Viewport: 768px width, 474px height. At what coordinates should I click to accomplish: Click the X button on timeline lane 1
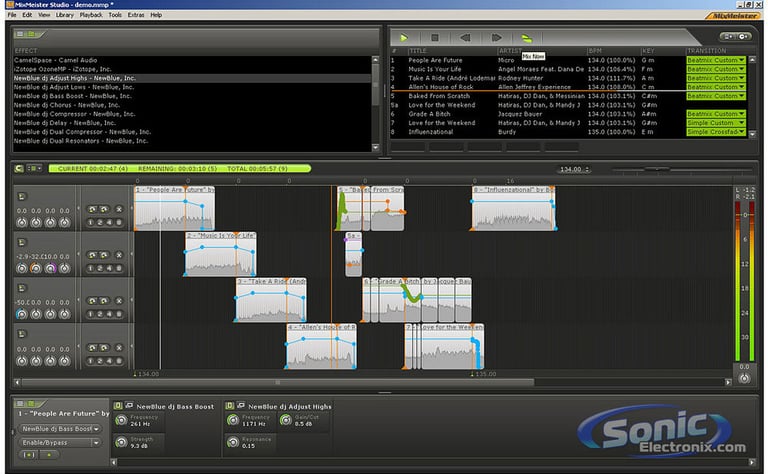pyautogui.click(x=119, y=209)
